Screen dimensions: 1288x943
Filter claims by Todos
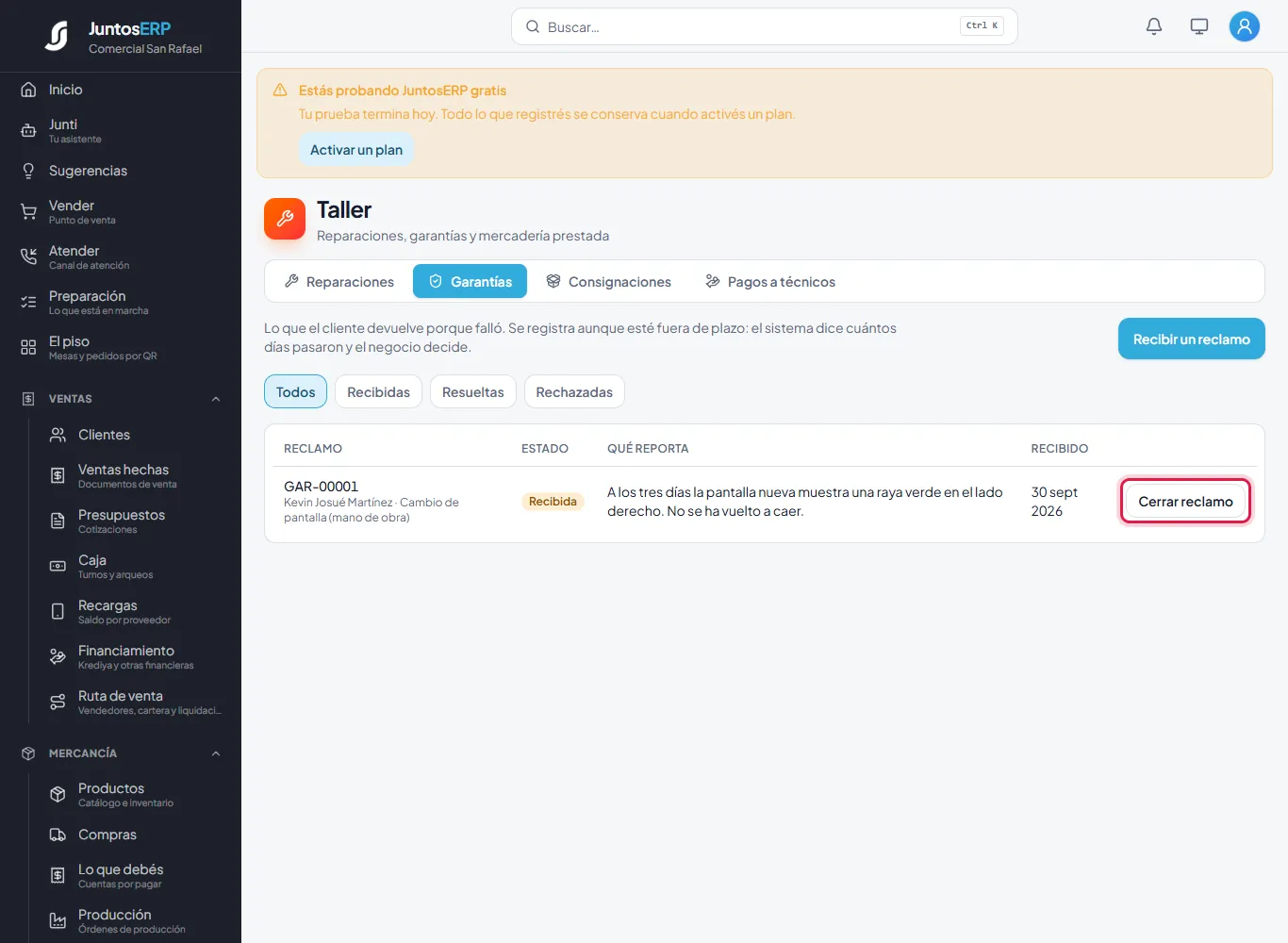pos(295,391)
